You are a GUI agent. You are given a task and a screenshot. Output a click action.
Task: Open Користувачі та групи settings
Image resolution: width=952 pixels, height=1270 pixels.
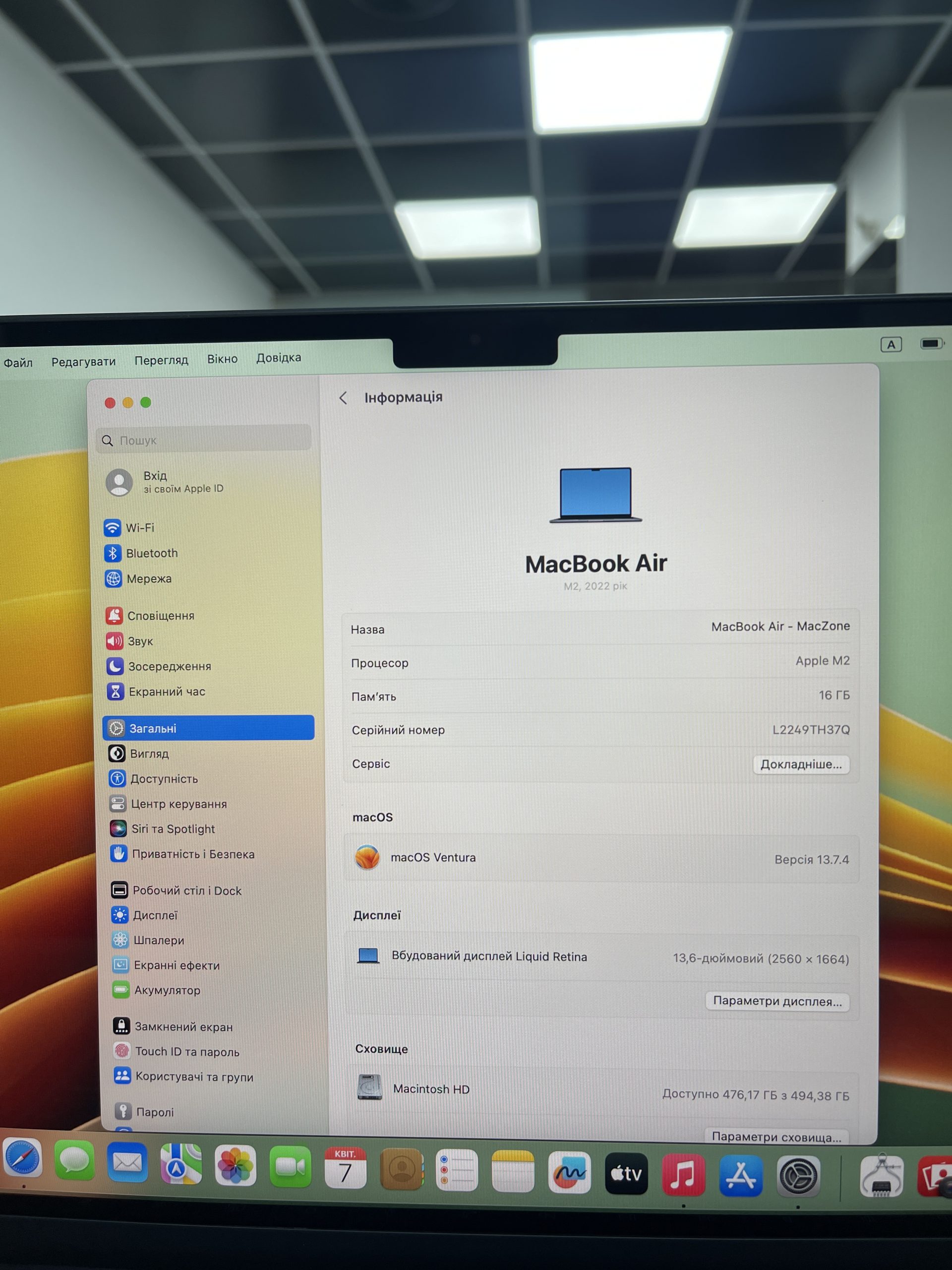click(183, 1077)
